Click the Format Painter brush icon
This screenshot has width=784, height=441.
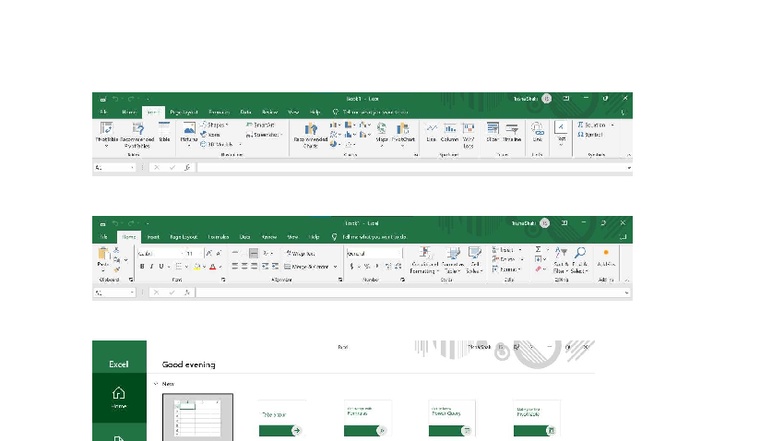click(116, 270)
